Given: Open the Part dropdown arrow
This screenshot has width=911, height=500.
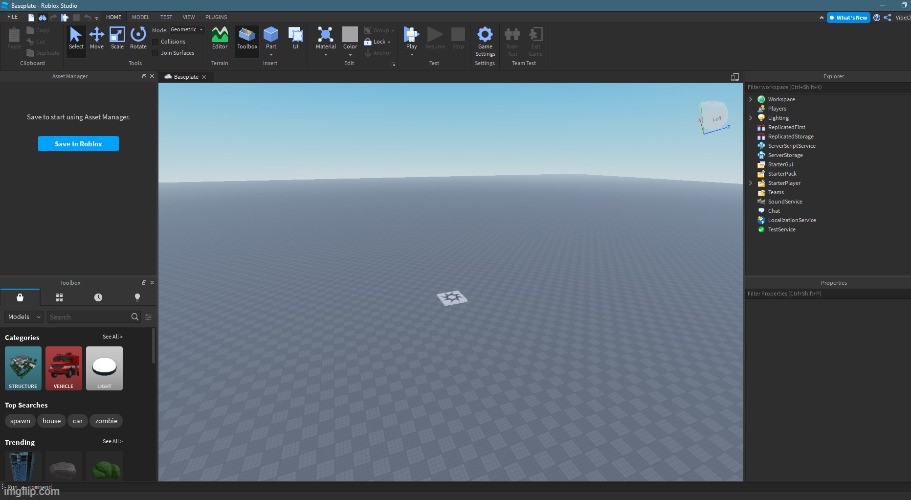Looking at the screenshot, I should 271,55.
